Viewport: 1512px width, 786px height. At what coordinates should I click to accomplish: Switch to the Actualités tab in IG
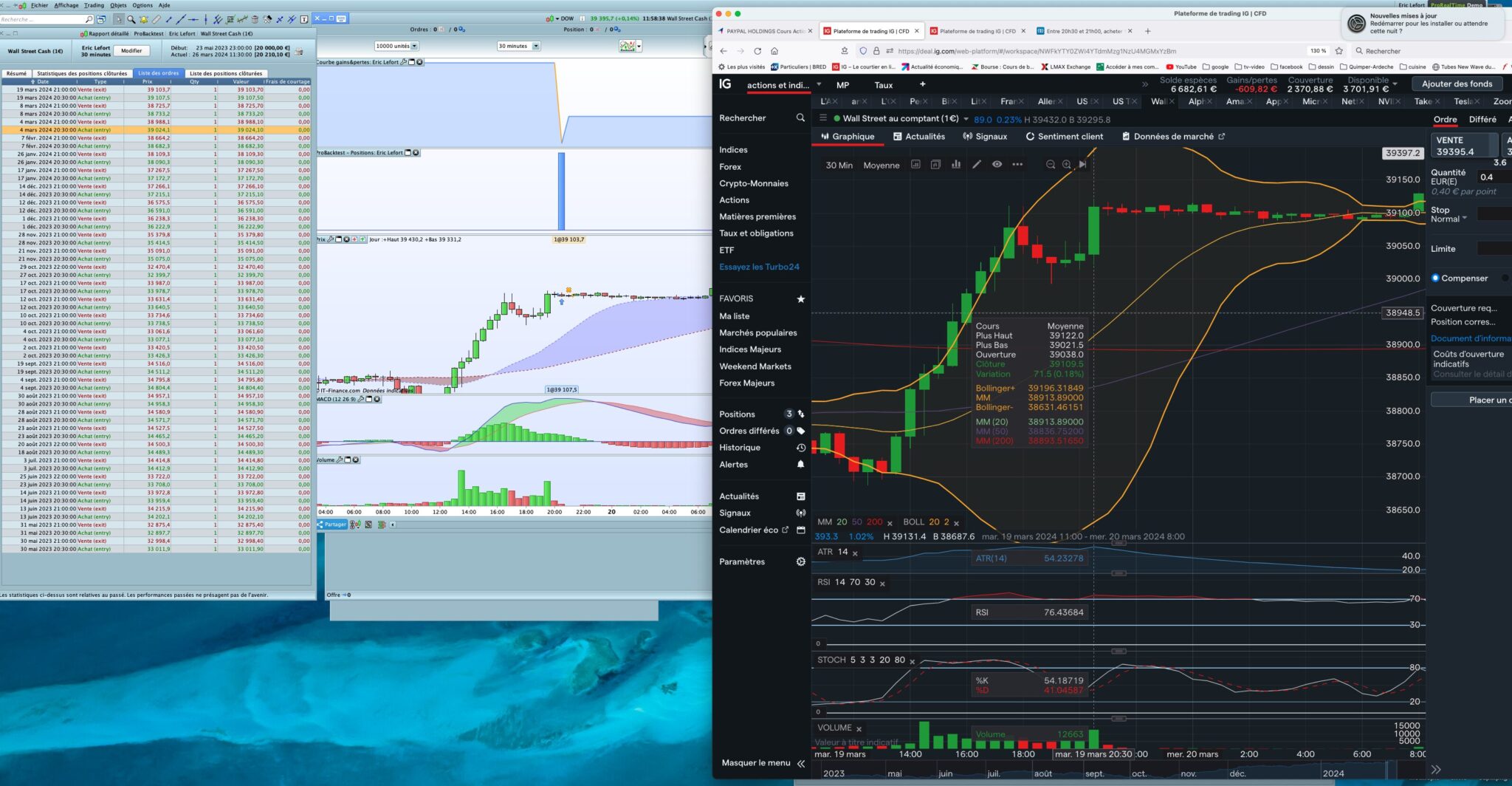918,137
